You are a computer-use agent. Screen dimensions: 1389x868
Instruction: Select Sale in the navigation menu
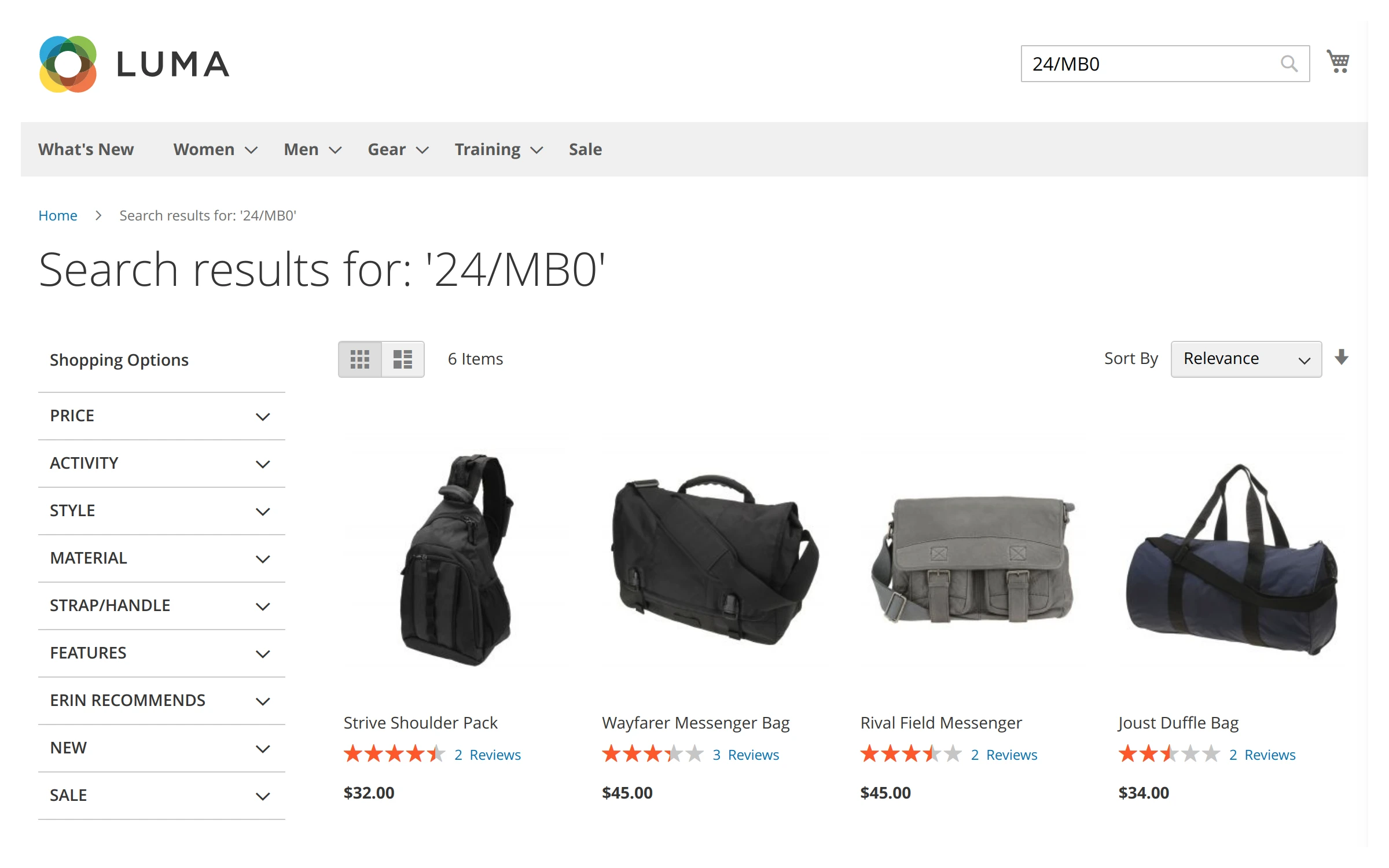pos(585,149)
